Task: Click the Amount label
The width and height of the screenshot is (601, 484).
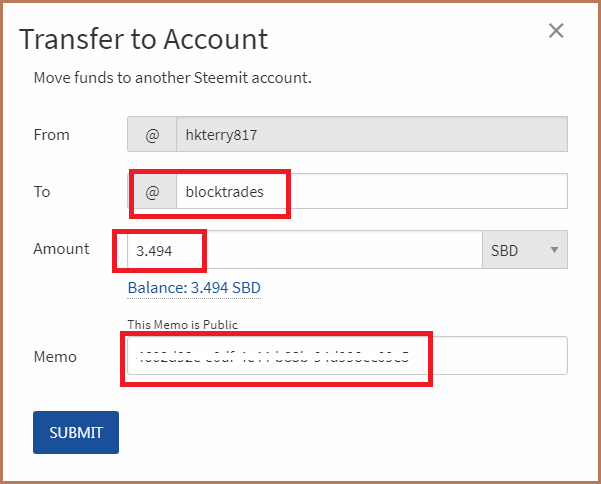Action: (62, 249)
